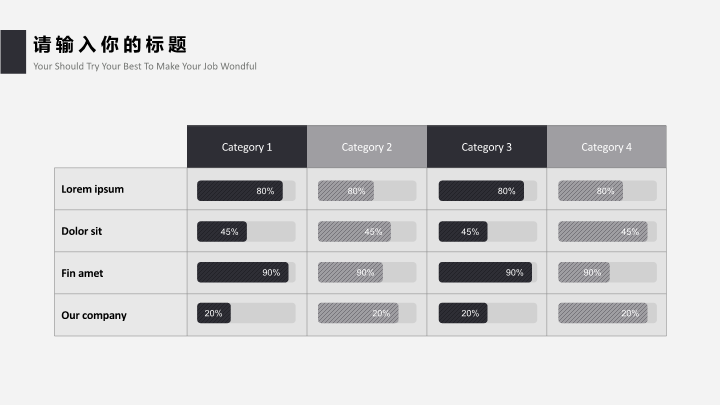Image resolution: width=720 pixels, height=405 pixels.
Task: Select the Category 2 column header
Action: tap(367, 147)
